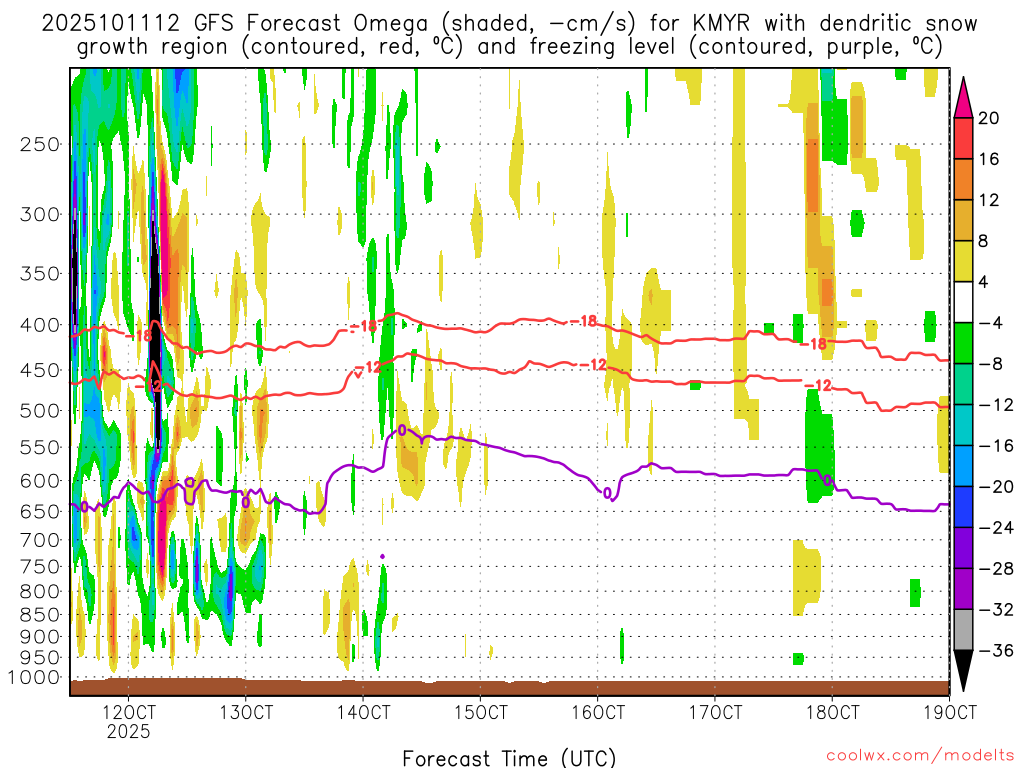Select the white -4 to 4 colorbar swatch
This screenshot has width=1024, height=768.
963,302
